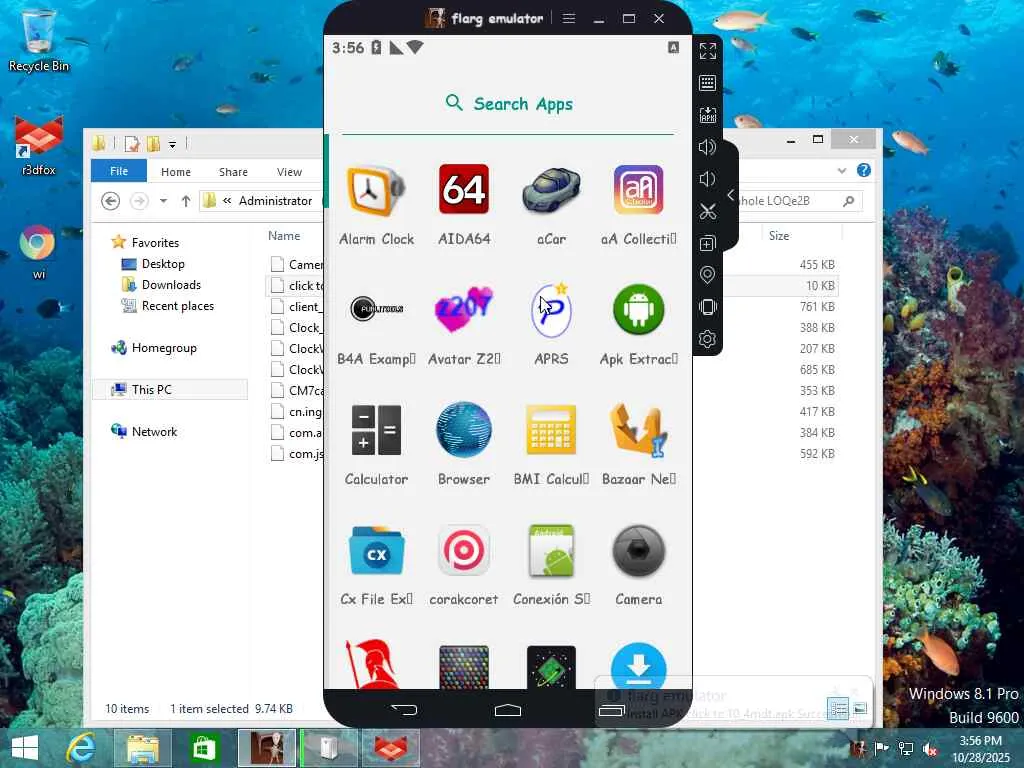Switch to the View ribbon tab
Screen dimensions: 1024x768
pyautogui.click(x=289, y=172)
